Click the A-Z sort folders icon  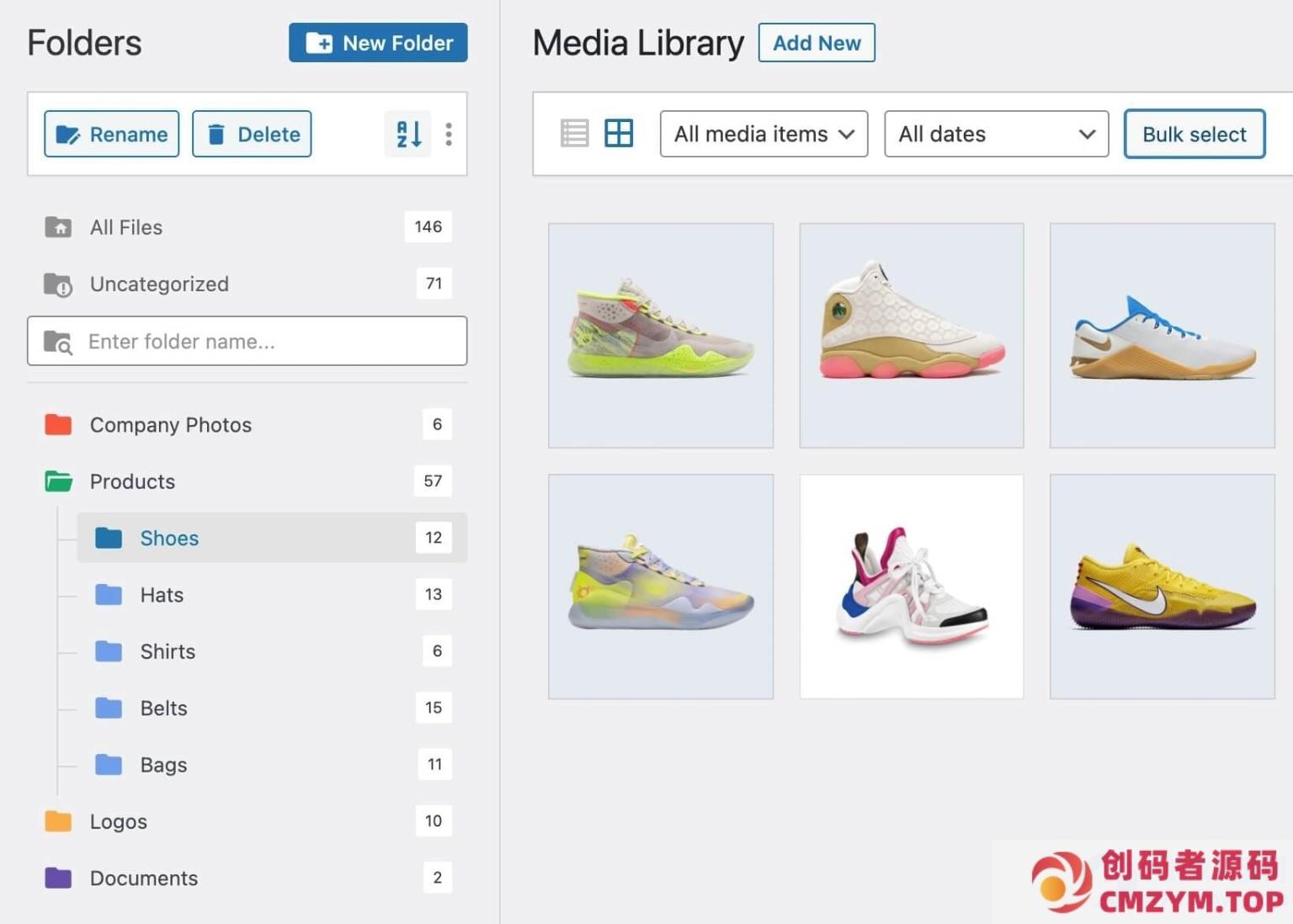(x=408, y=134)
